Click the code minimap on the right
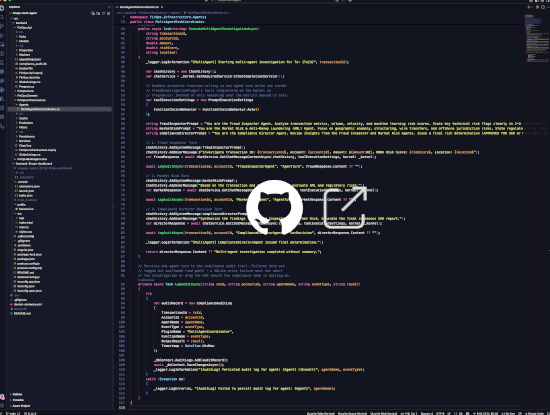This screenshot has height=415, width=550. tap(537, 39)
